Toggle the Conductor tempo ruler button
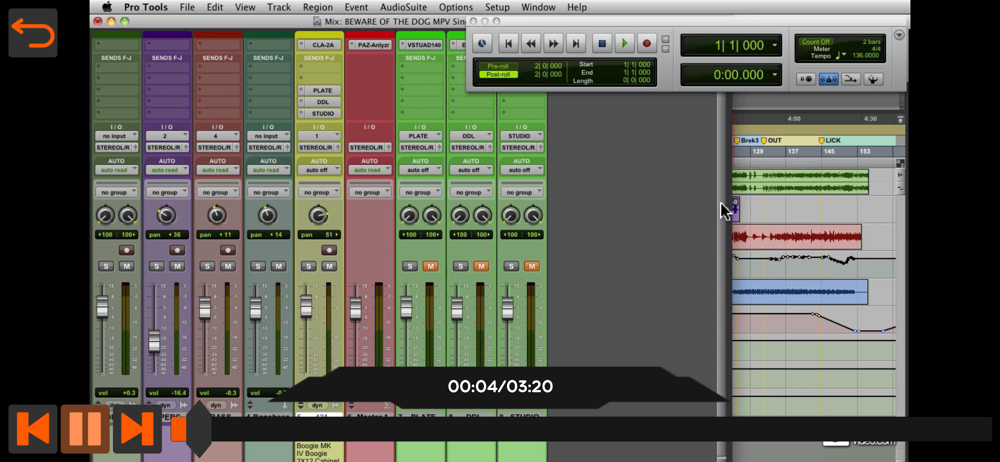The image size is (1000, 462). [873, 79]
